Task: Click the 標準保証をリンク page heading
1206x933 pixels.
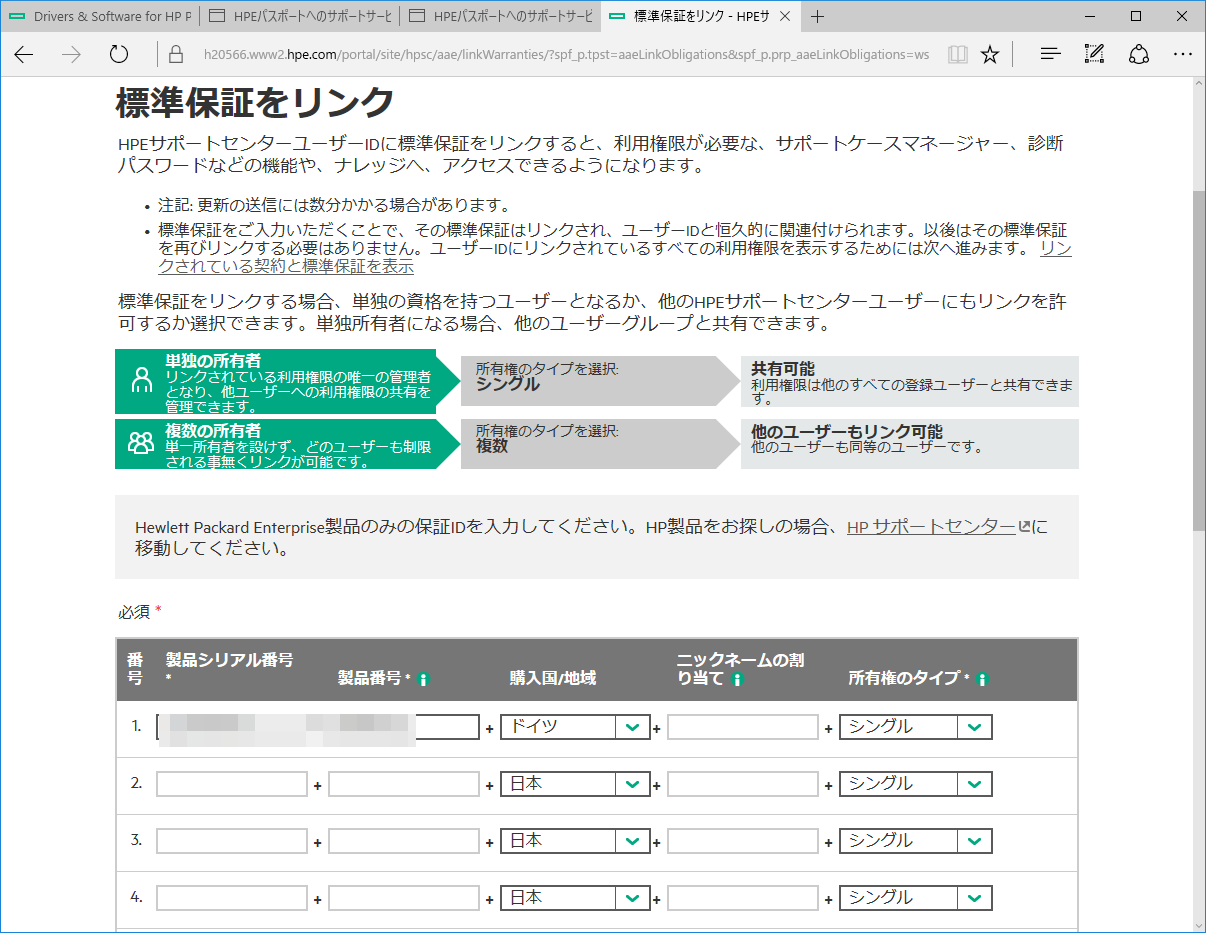Action: click(256, 102)
